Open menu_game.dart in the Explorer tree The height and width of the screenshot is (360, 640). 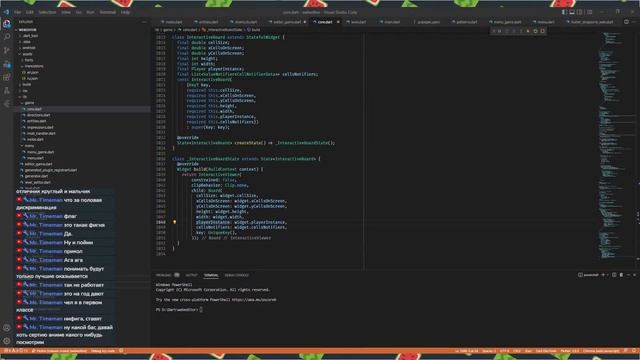(x=40, y=152)
